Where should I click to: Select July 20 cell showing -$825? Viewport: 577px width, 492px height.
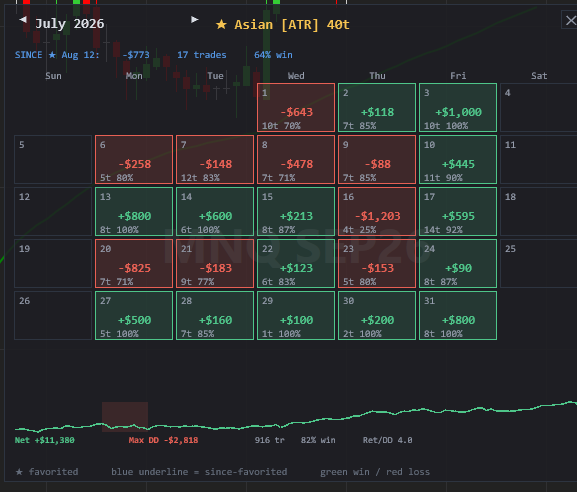[x=134, y=263]
